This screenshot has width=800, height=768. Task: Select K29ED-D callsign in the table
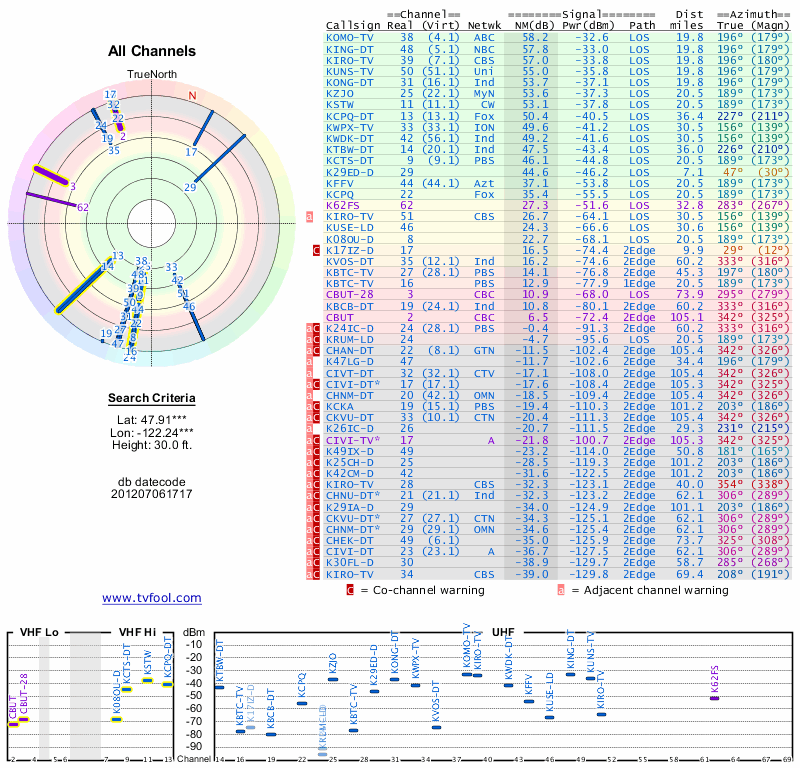pos(349,172)
